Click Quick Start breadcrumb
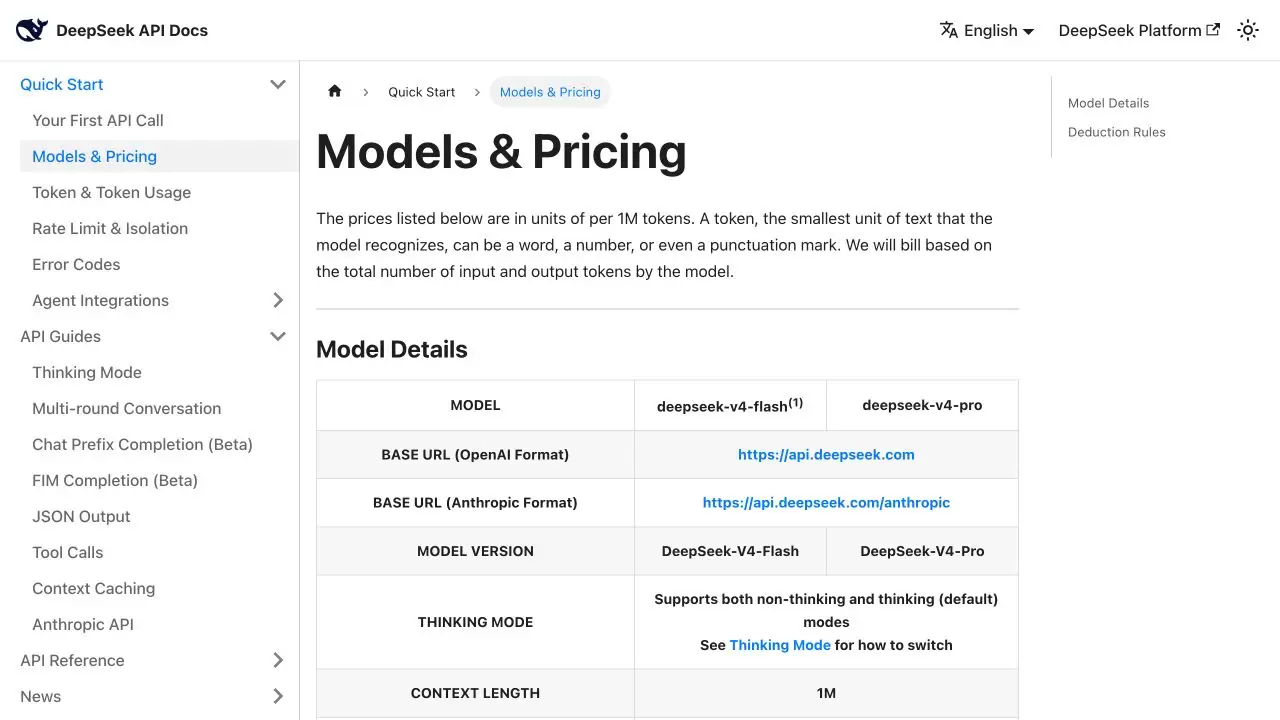The width and height of the screenshot is (1280, 720). point(421,91)
